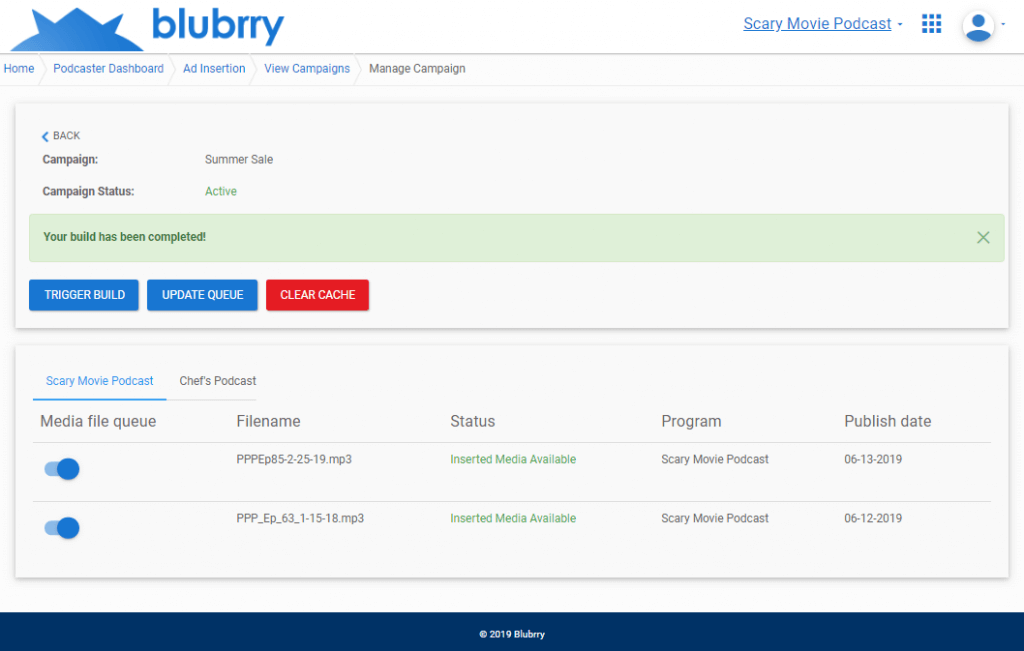
Task: Click publish date 06-12-2019
Action: pos(873,518)
